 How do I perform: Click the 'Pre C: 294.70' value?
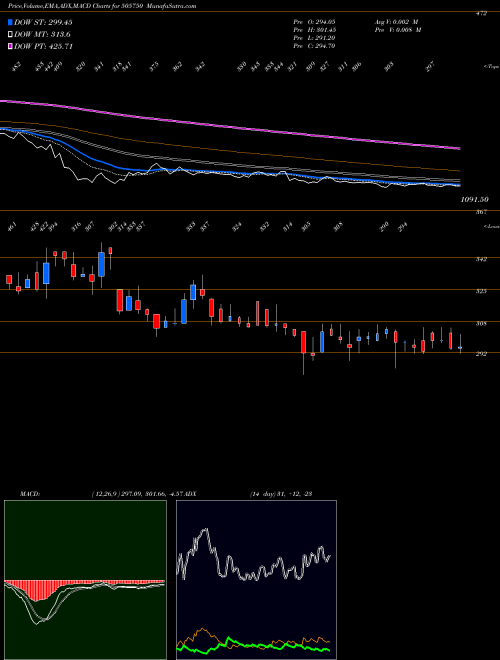click(x=314, y=46)
